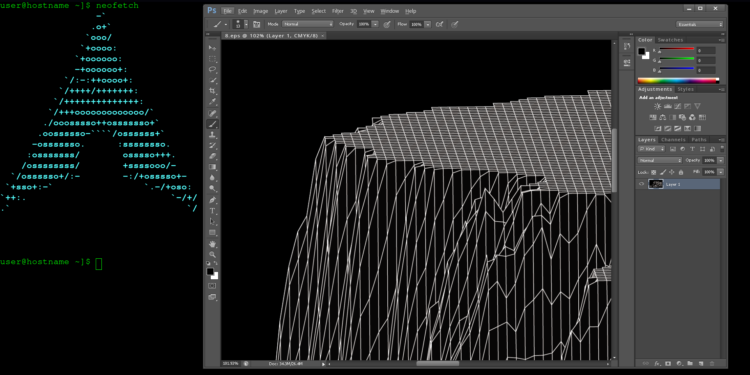Click the foreground color swatch in Color panel
Screen dimensions: 750x375
pos(641,51)
